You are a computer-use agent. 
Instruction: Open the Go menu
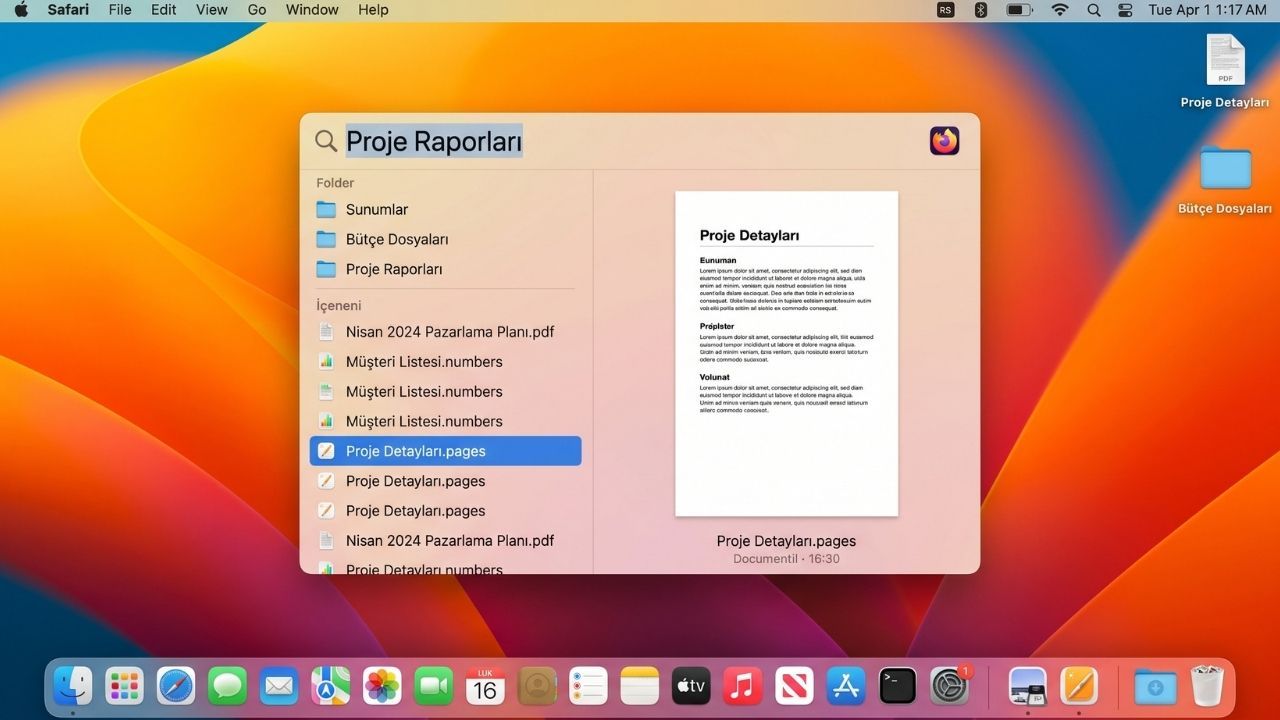[257, 10]
